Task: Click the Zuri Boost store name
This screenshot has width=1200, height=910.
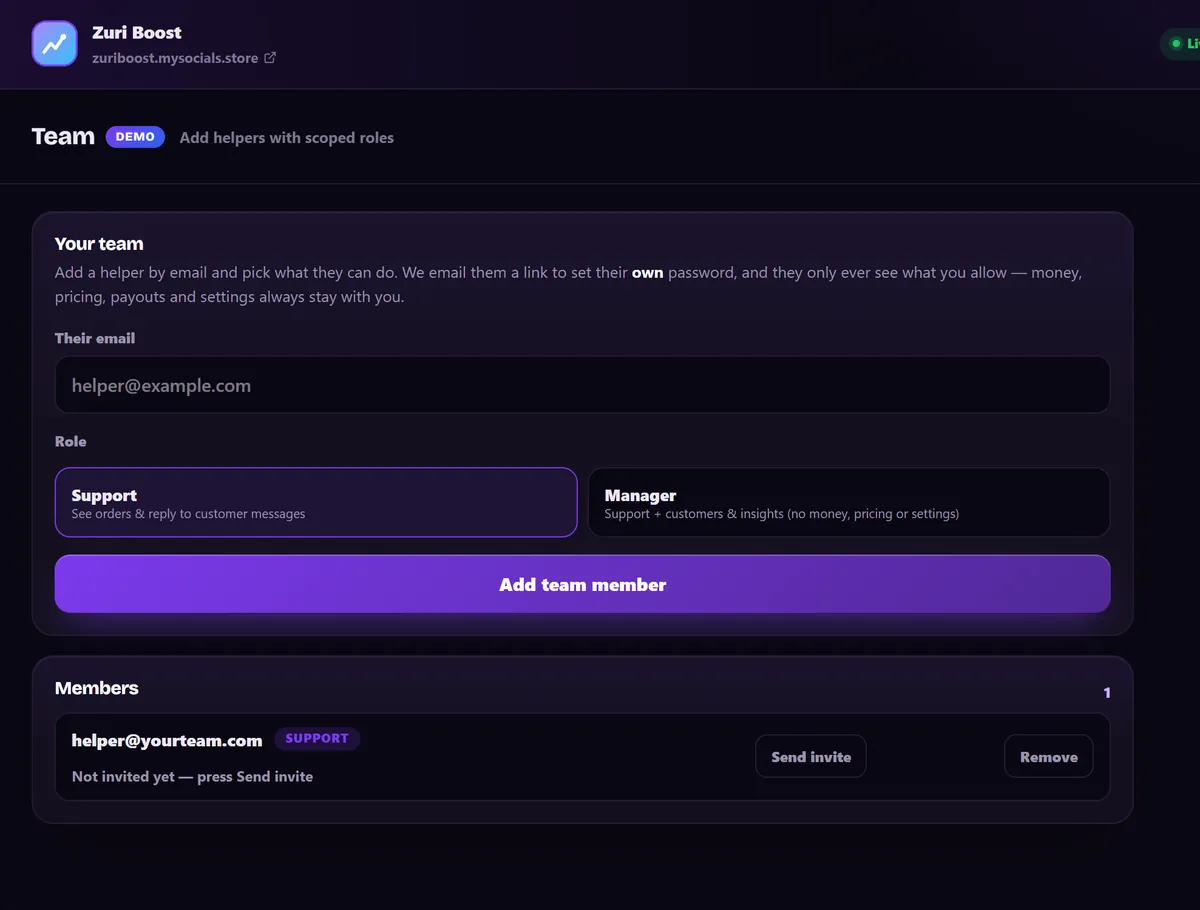Action: click(137, 32)
